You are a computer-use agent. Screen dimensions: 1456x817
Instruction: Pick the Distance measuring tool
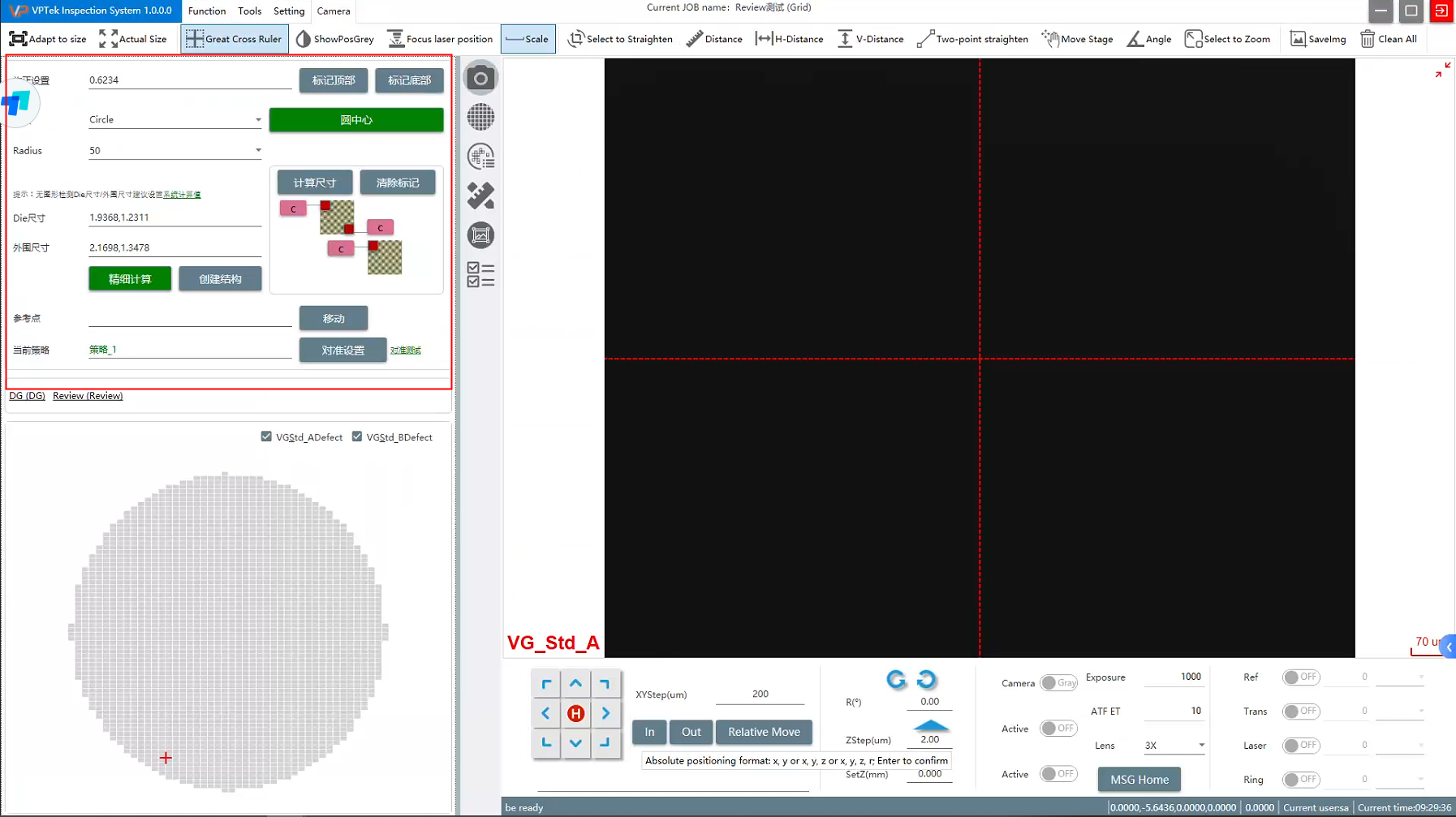(x=714, y=39)
